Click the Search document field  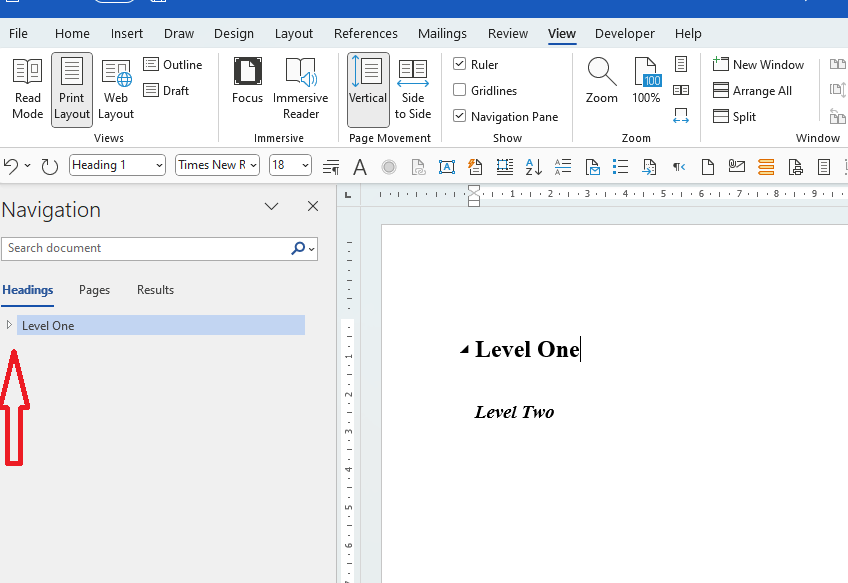coord(146,248)
